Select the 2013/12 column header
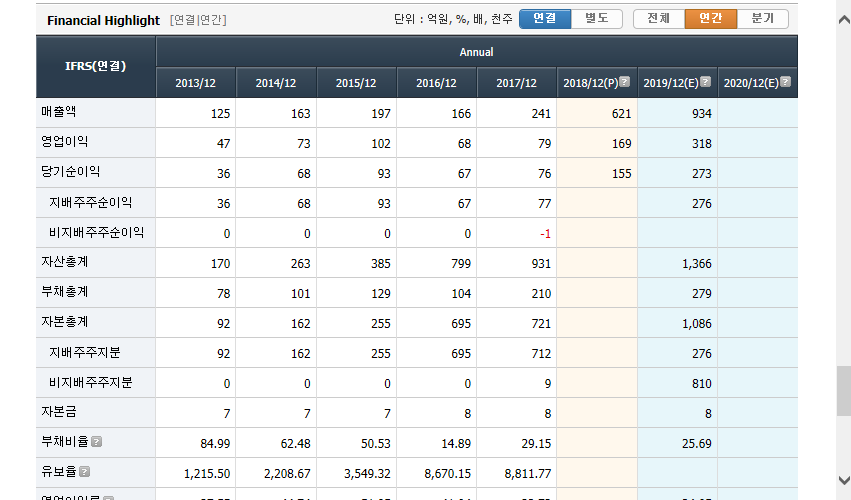The width and height of the screenshot is (851, 500). click(195, 83)
